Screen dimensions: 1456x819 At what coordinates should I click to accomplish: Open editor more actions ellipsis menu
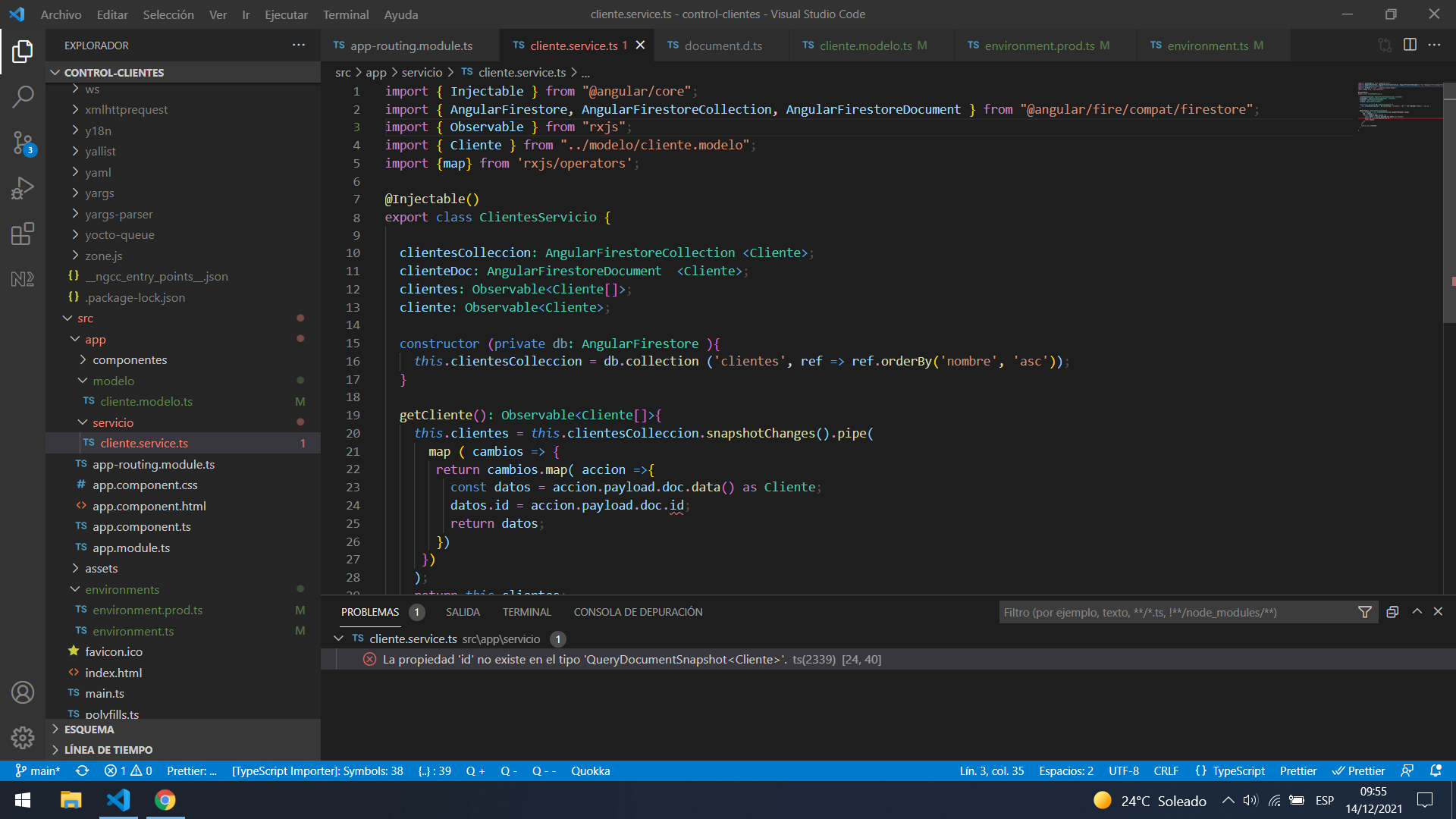[x=1434, y=45]
